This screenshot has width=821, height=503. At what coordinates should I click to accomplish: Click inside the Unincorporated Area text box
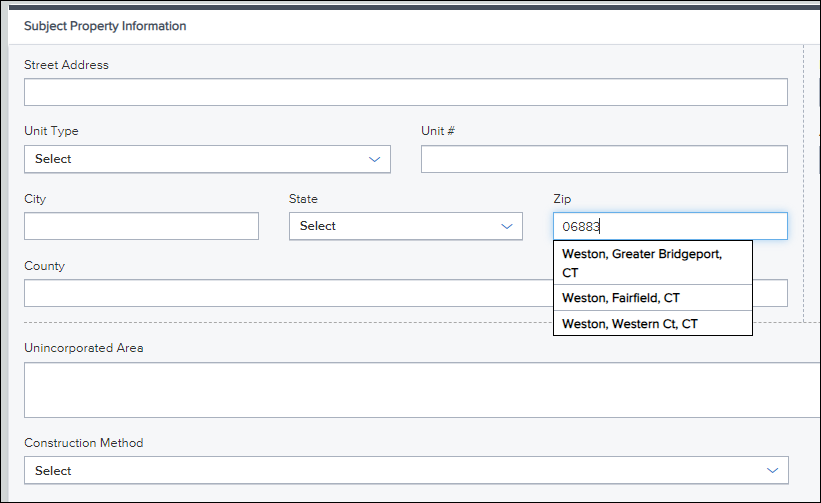422,390
